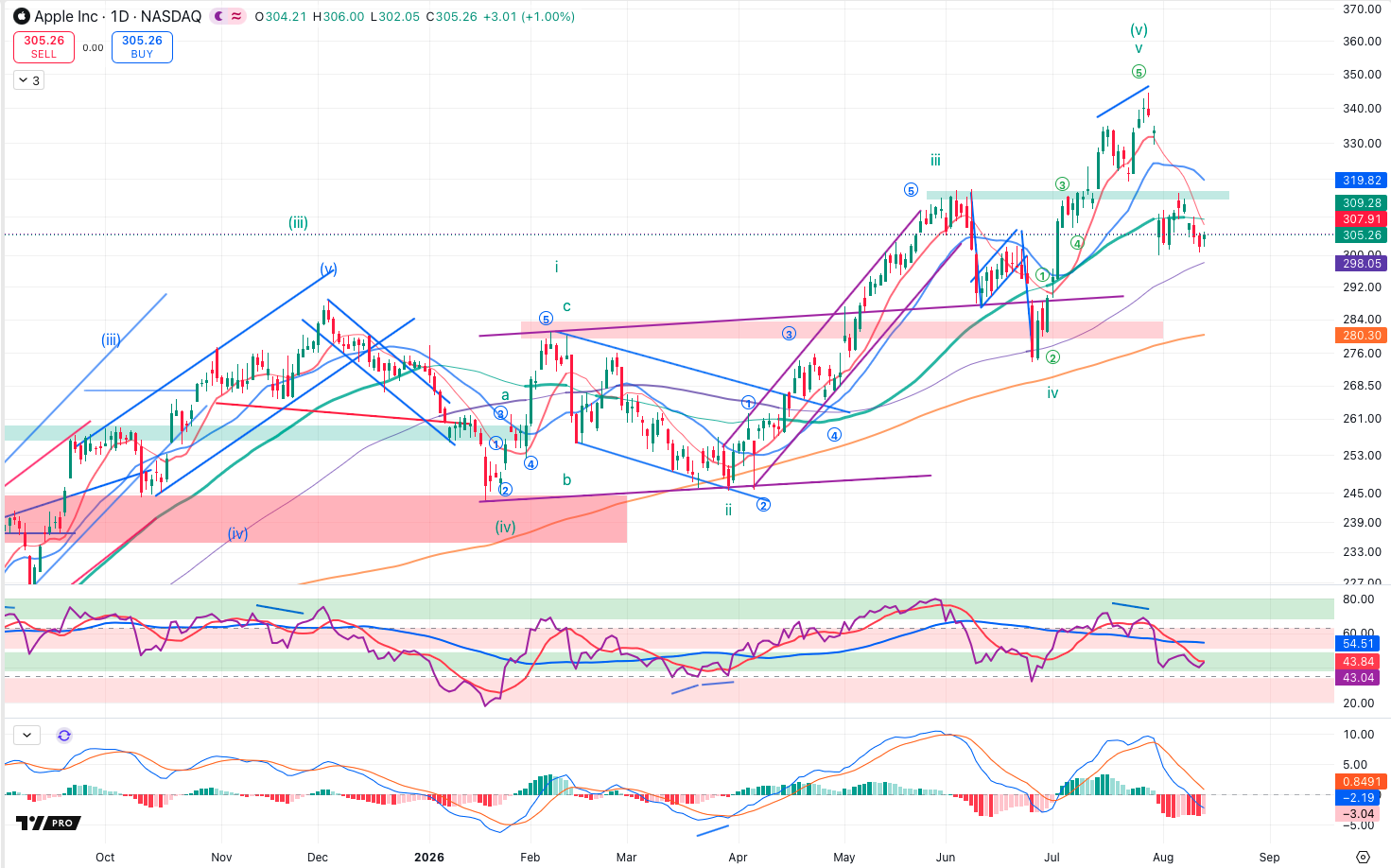The image size is (1391, 868).
Task: Expand the collapsed indicators legend showing 3
Action: coord(28,80)
